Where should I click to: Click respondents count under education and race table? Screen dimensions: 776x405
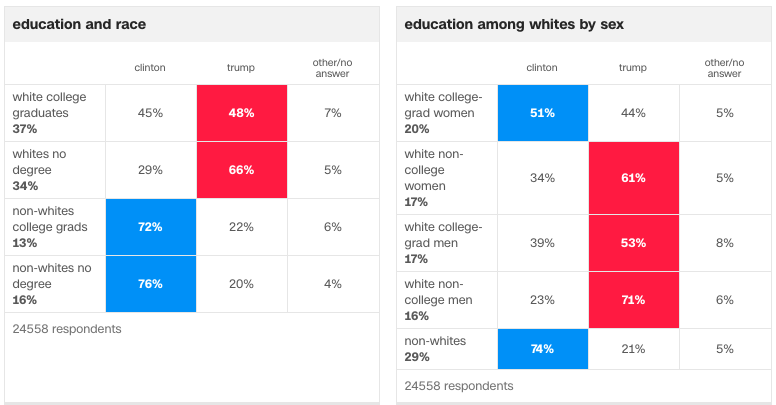(x=67, y=328)
